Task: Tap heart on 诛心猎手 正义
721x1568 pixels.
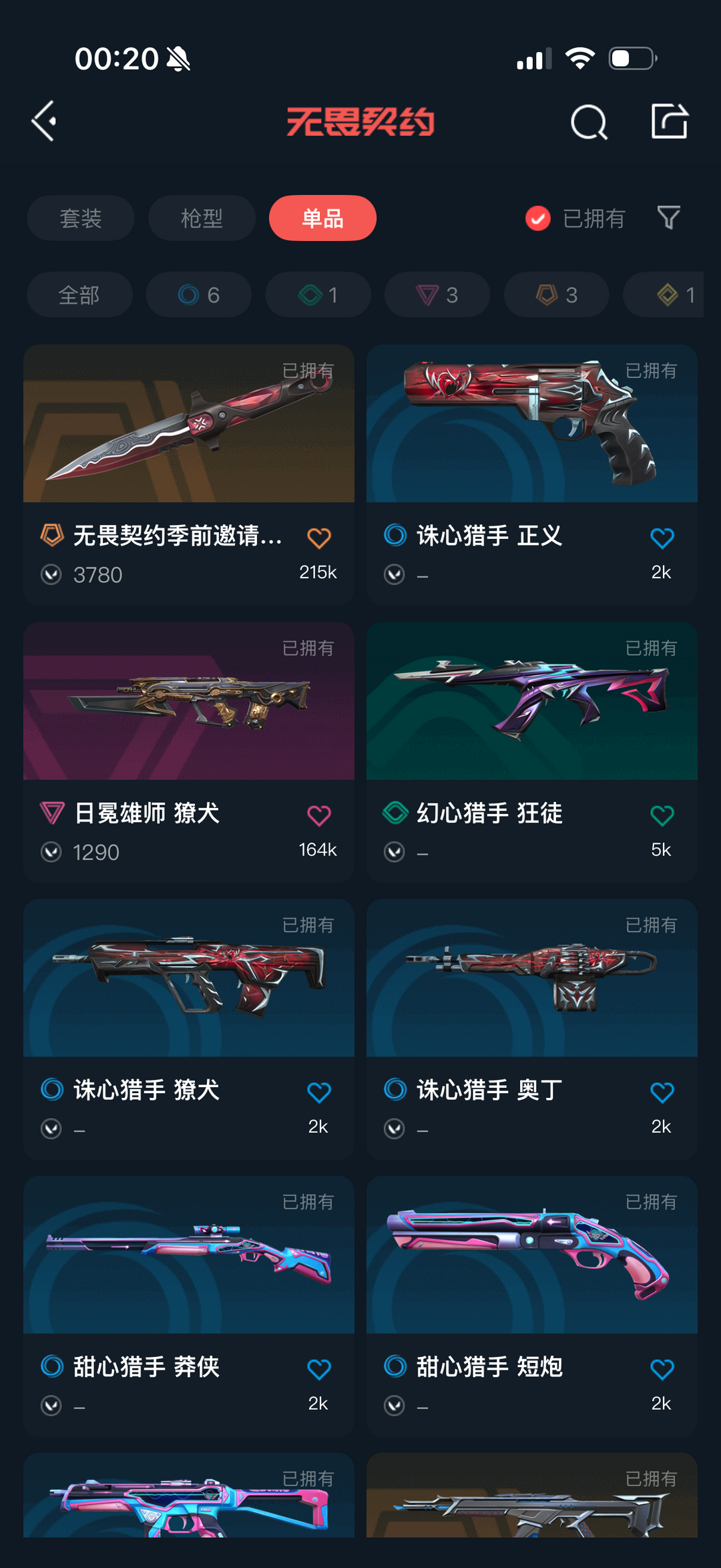Action: point(662,538)
